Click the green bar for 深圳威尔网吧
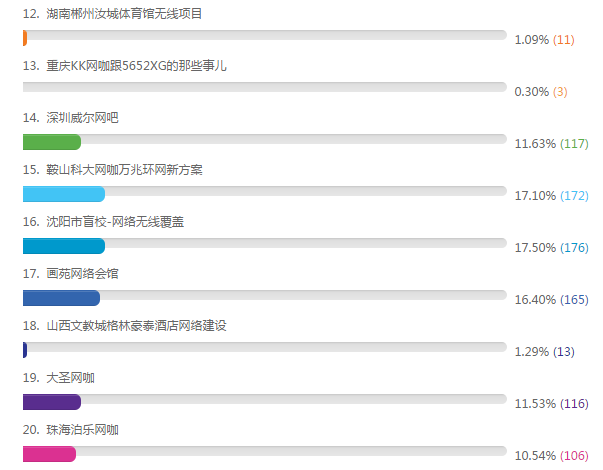The width and height of the screenshot is (603, 470). click(x=52, y=142)
